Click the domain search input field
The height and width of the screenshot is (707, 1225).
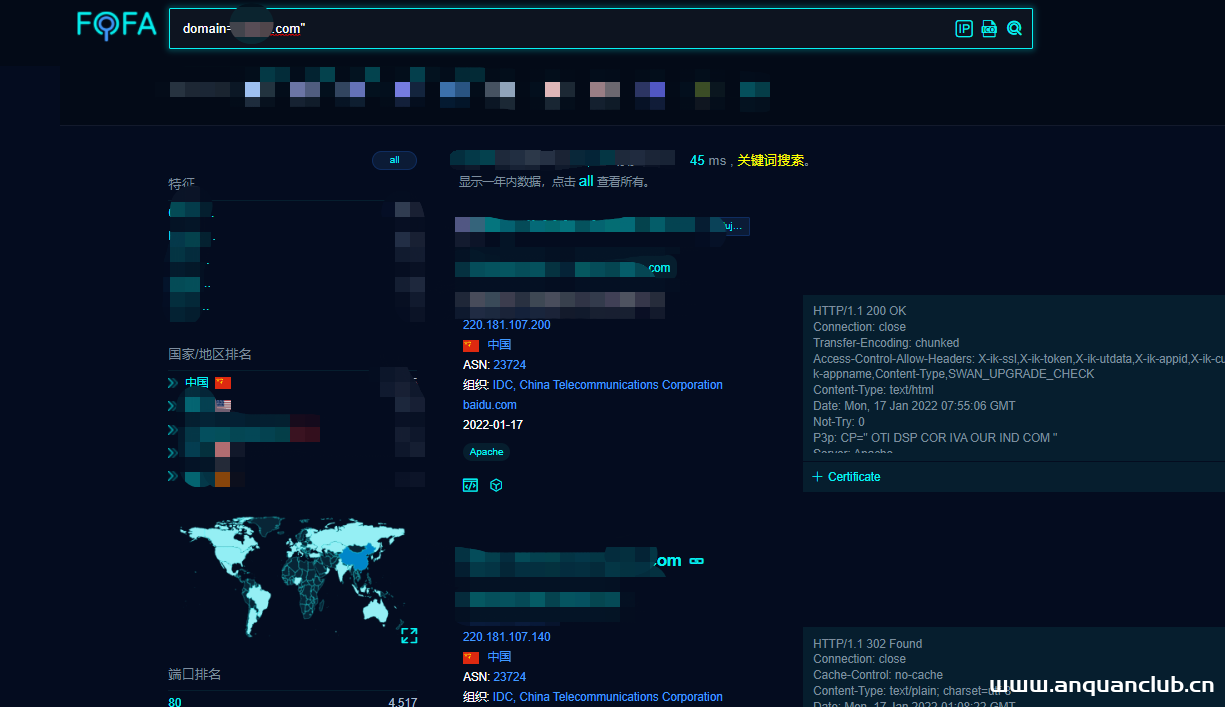[x=560, y=29]
